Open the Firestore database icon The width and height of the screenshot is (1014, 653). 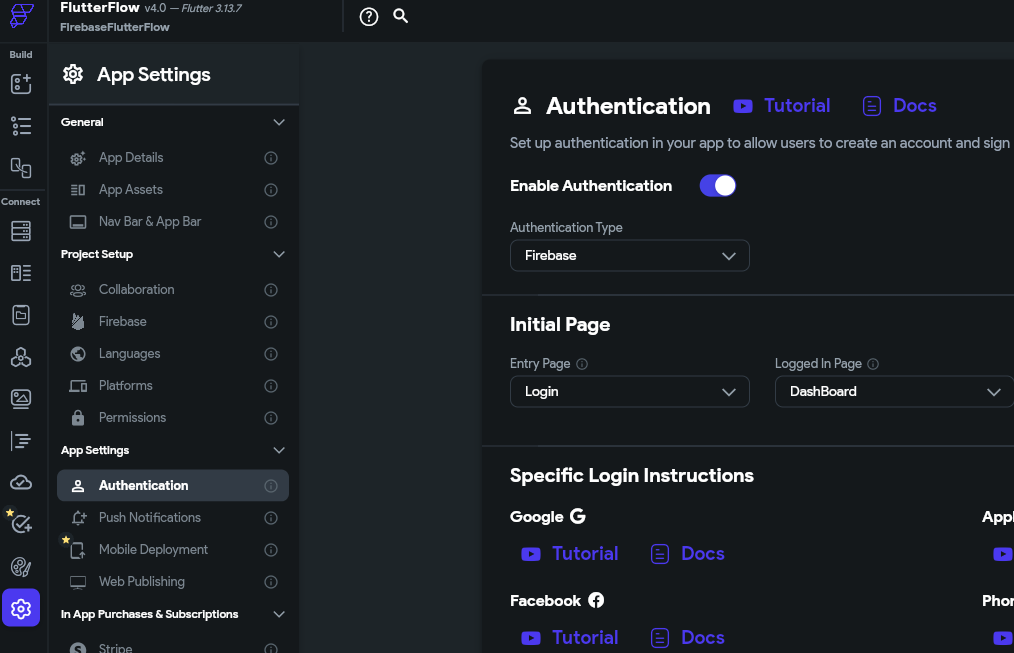tap(21, 231)
